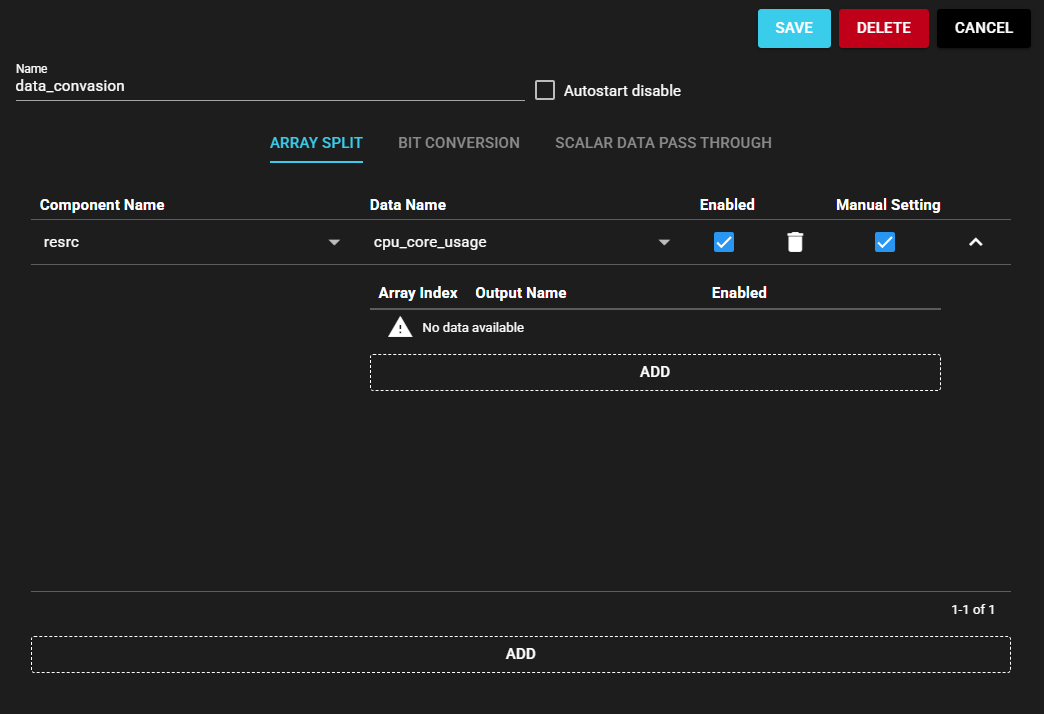This screenshot has width=1044, height=714.
Task: Cancel editing with the Cancel button
Action: pyautogui.click(x=983, y=28)
